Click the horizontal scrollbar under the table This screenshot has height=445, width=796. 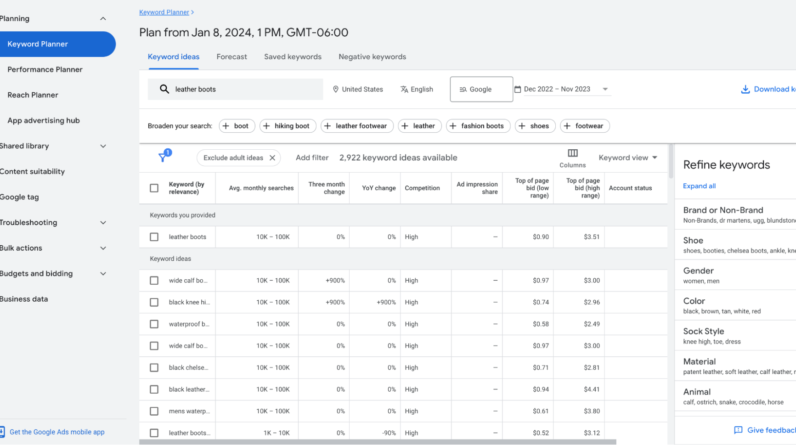tap(377, 442)
